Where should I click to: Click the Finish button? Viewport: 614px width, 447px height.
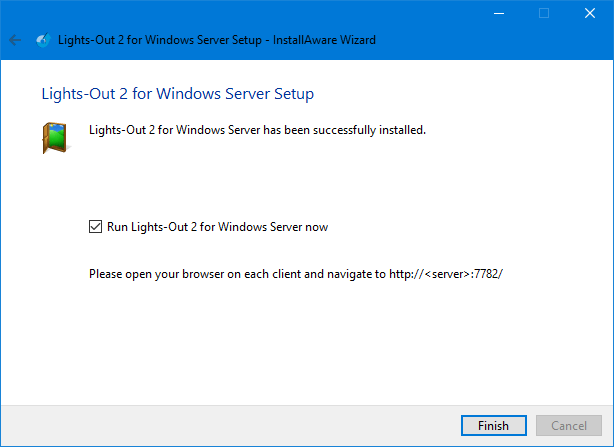coord(493,425)
